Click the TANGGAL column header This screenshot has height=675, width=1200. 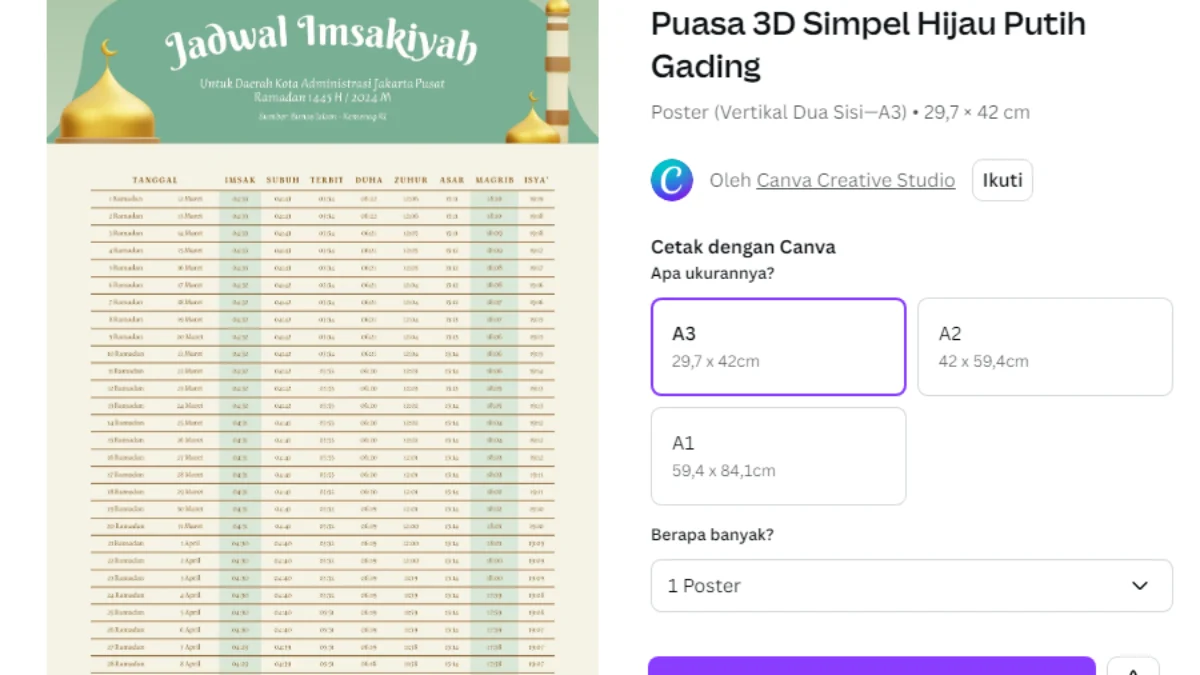[155, 180]
